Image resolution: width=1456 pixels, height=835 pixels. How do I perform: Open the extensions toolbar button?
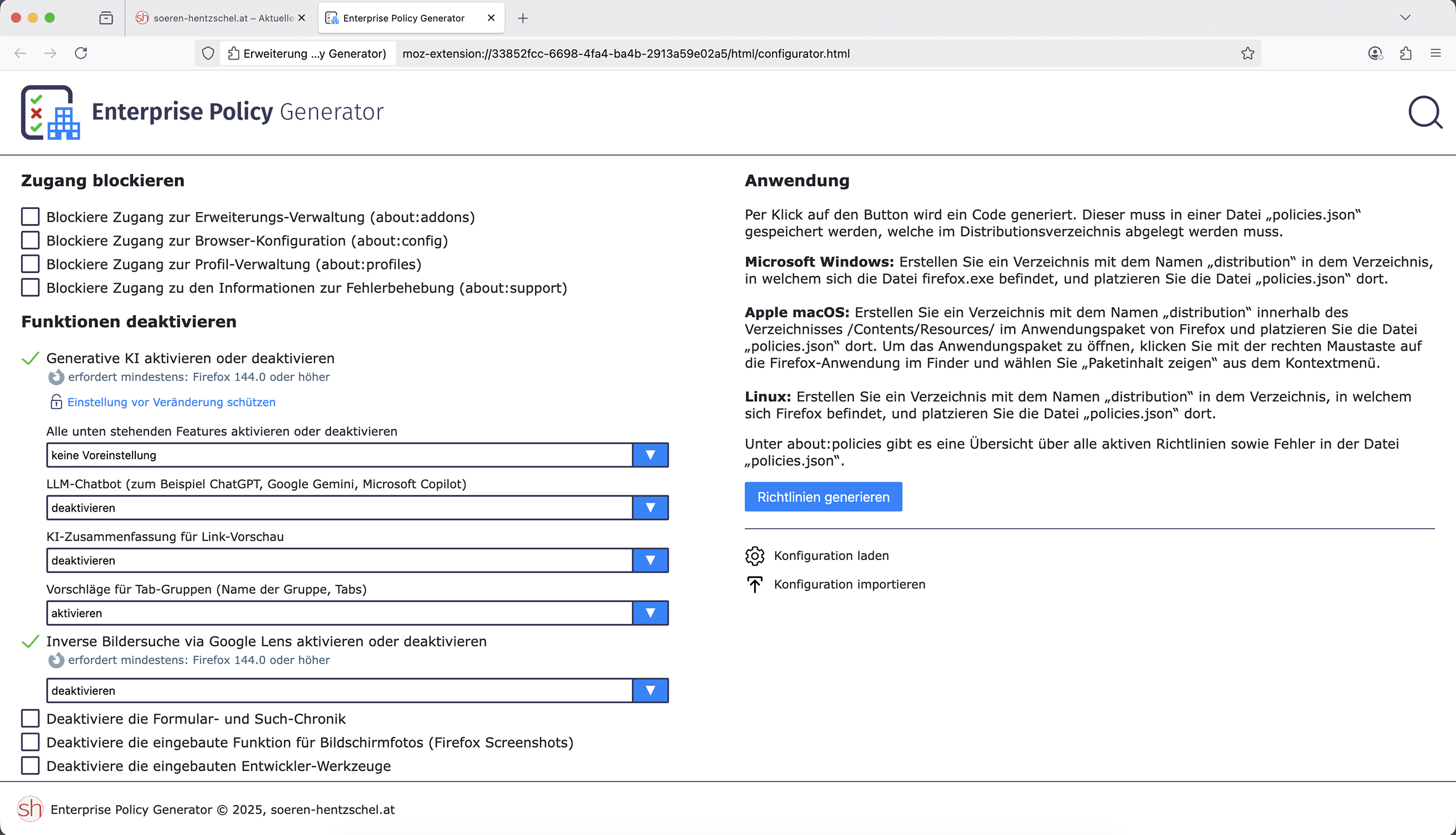pos(1405,53)
